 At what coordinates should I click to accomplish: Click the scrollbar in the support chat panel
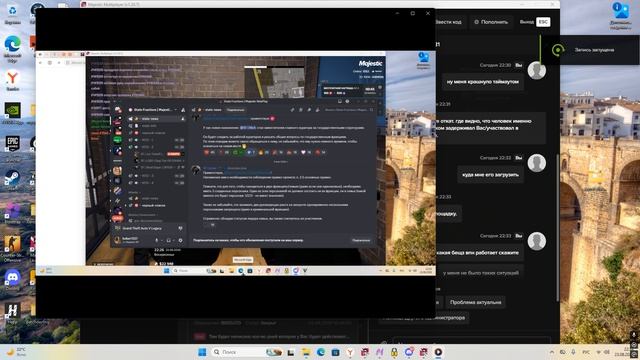[558, 227]
